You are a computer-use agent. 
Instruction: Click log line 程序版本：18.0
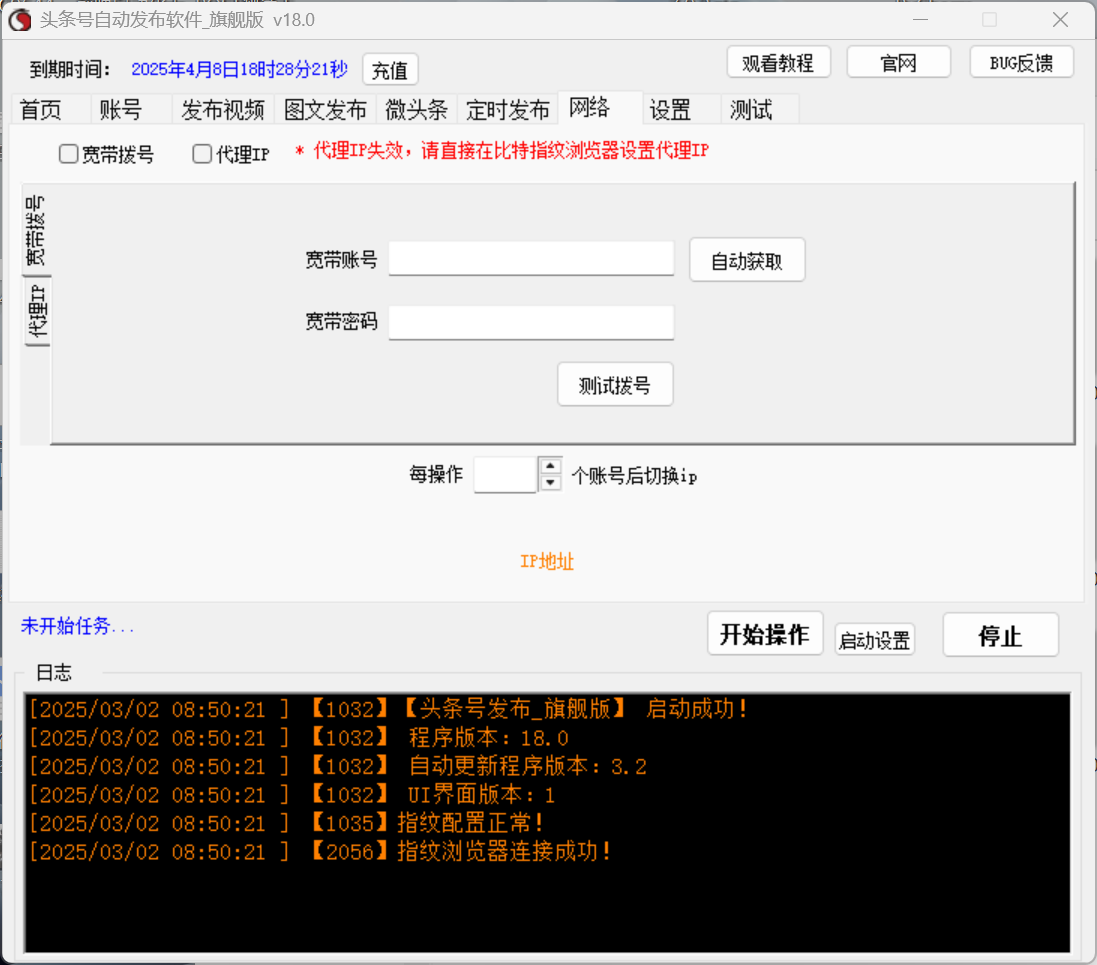(299, 738)
